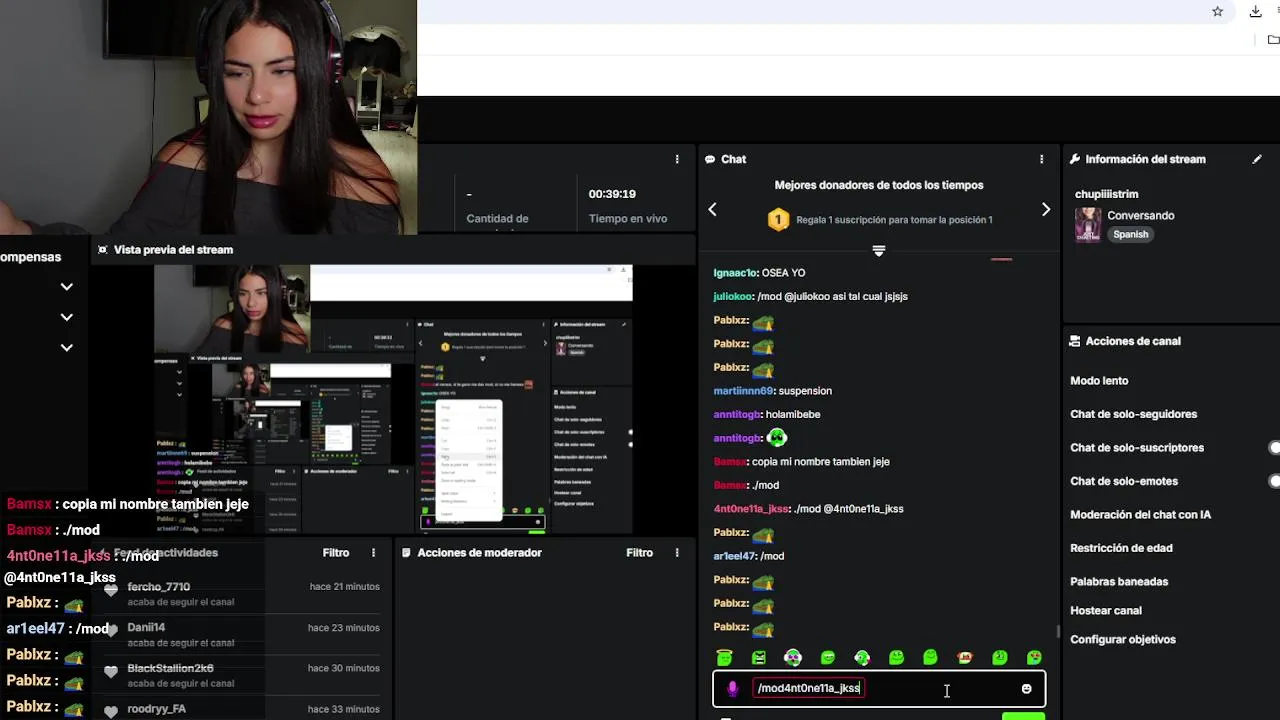Open Moderación del chat con IA

click(1140, 515)
